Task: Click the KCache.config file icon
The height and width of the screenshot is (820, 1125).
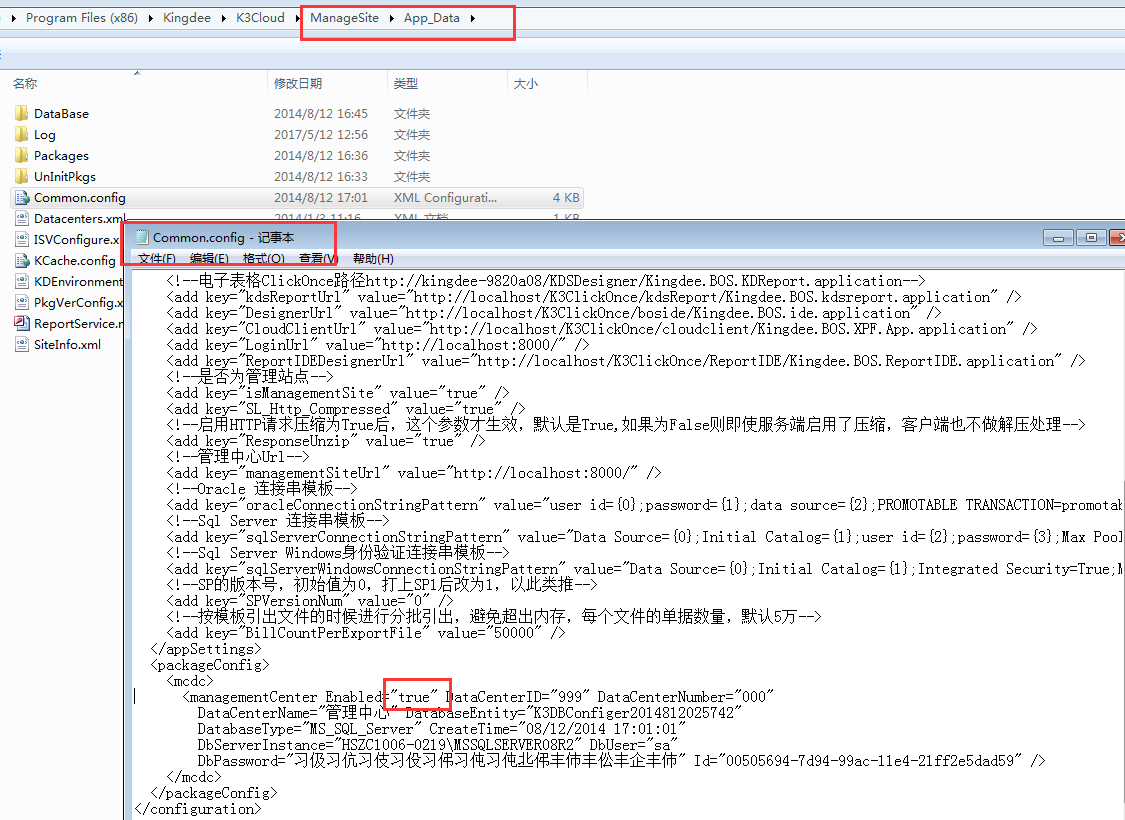Action: tap(22, 260)
